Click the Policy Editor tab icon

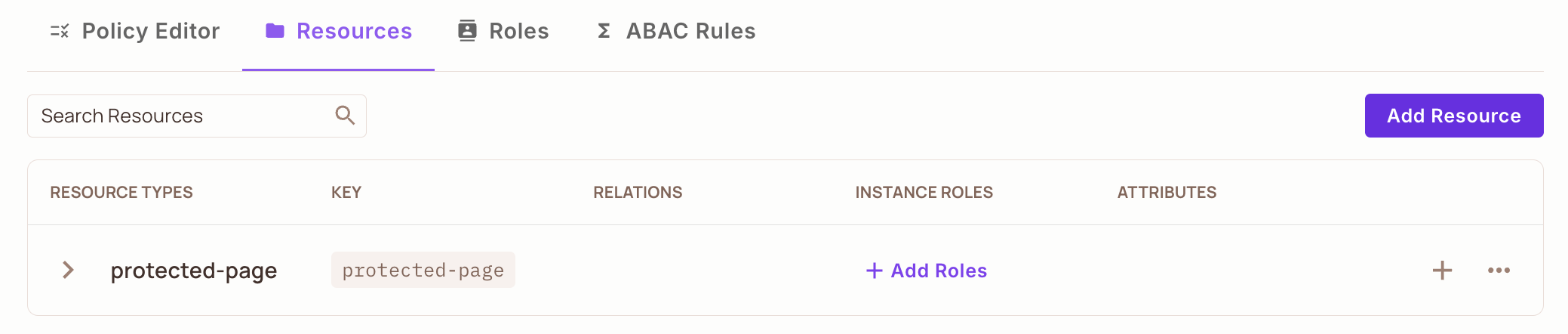[x=60, y=31]
